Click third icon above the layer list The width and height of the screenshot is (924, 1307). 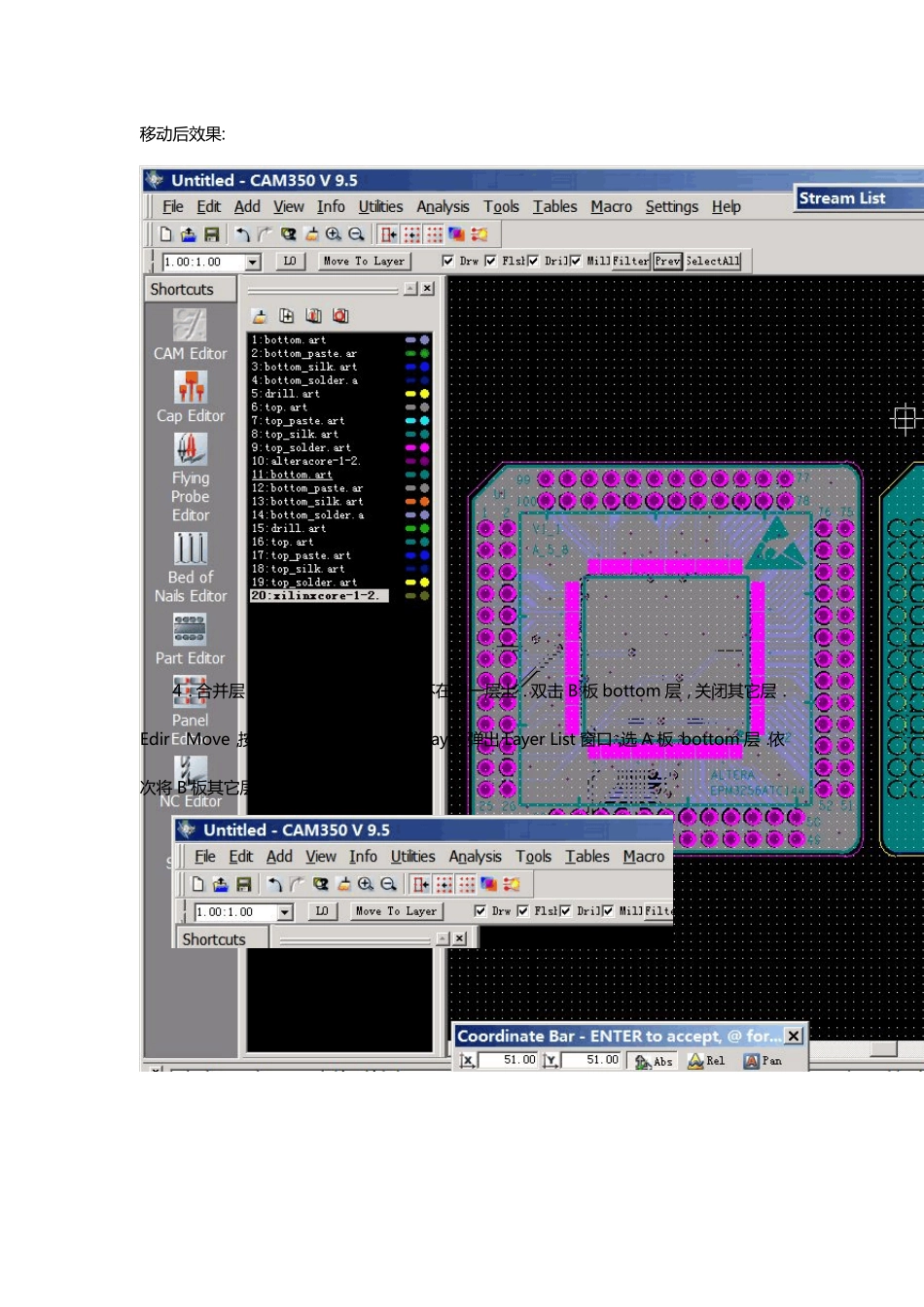(313, 316)
